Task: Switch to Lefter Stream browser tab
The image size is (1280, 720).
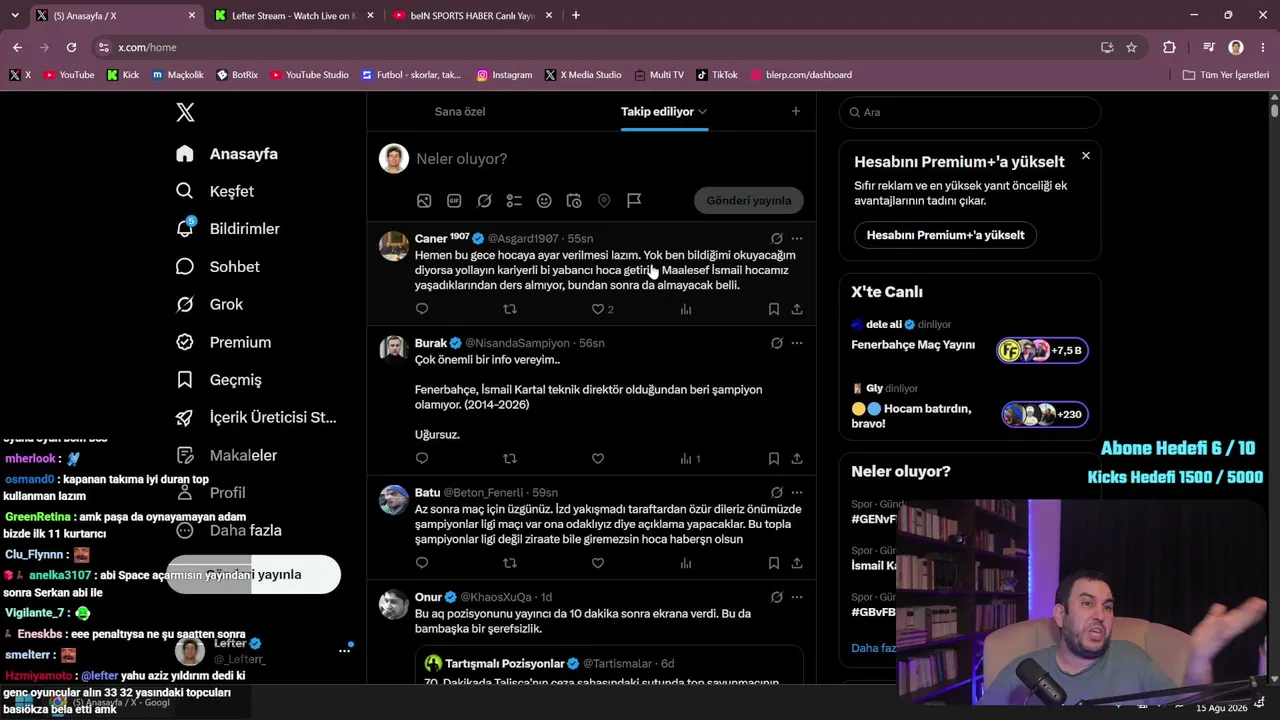Action: pyautogui.click(x=293, y=15)
